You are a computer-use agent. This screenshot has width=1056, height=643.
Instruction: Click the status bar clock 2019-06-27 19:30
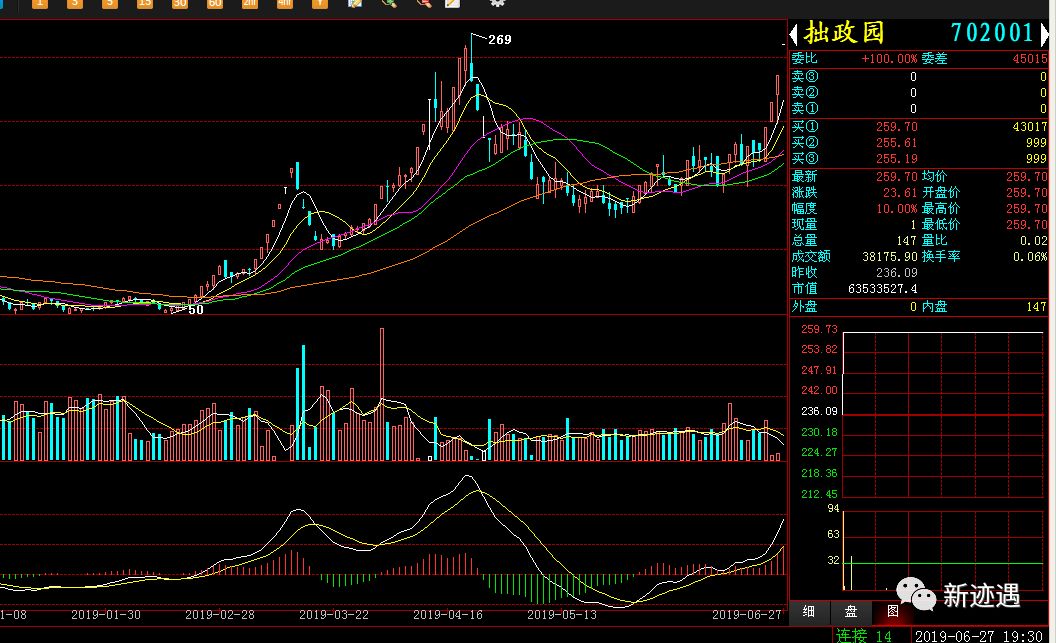click(979, 636)
